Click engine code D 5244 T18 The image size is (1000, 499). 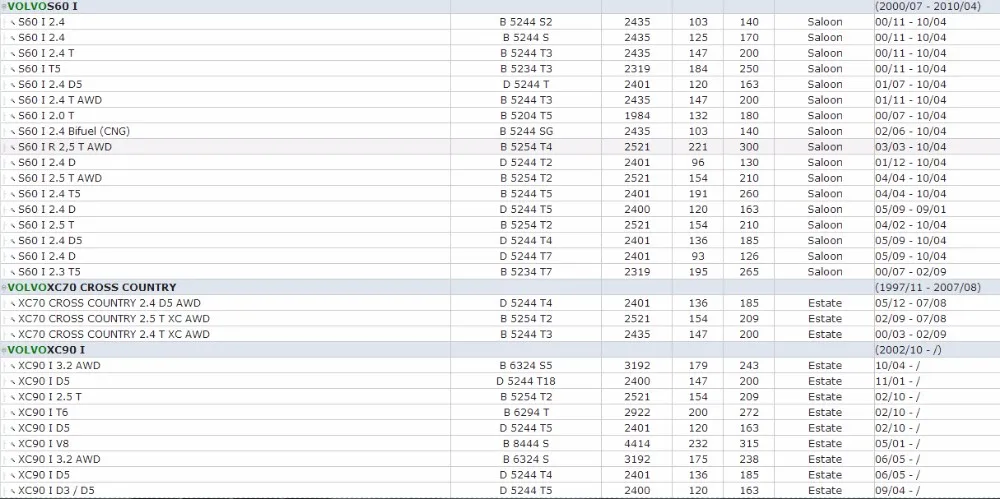(x=526, y=382)
